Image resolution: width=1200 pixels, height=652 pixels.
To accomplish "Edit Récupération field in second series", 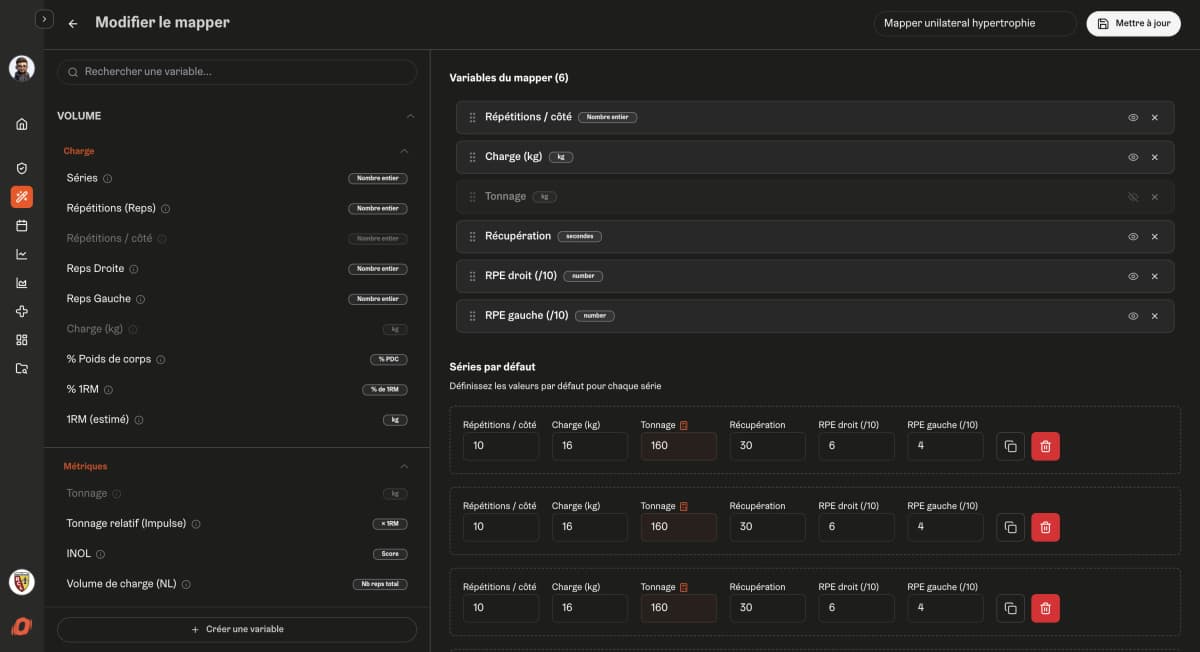I will [x=768, y=527].
